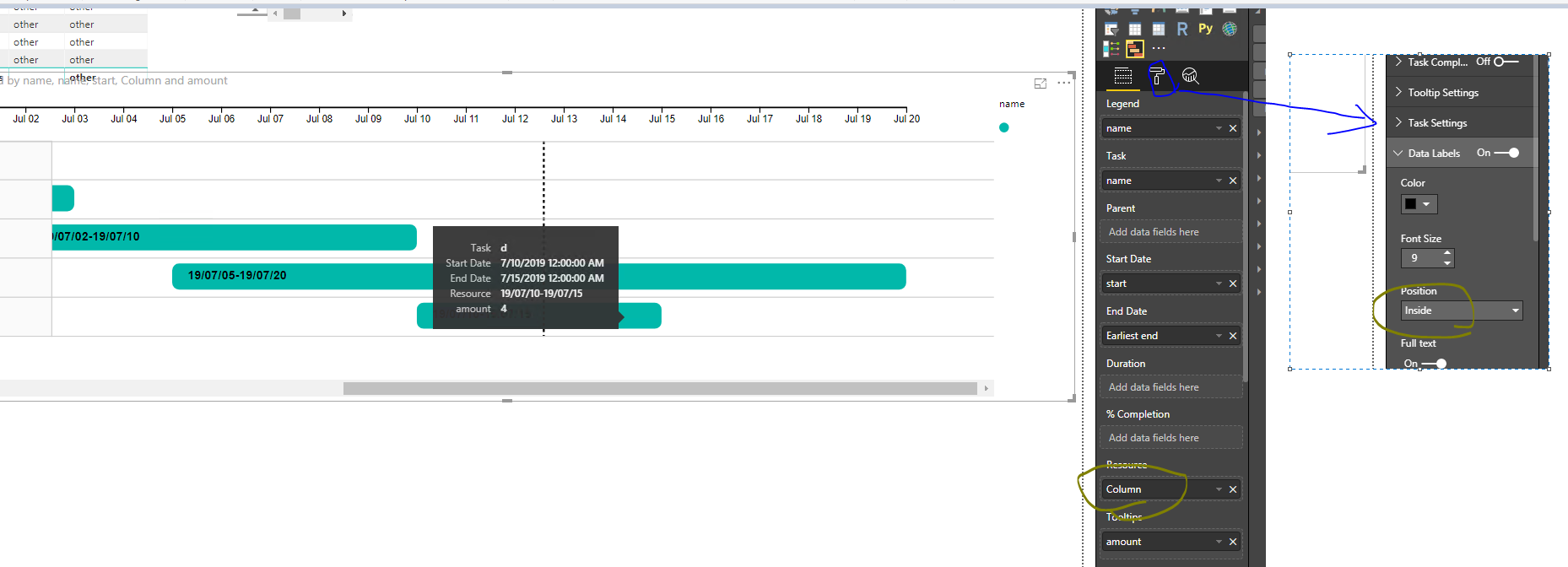Open Column field dropdown arrow
This screenshot has height=567, width=1568.
(x=1219, y=489)
